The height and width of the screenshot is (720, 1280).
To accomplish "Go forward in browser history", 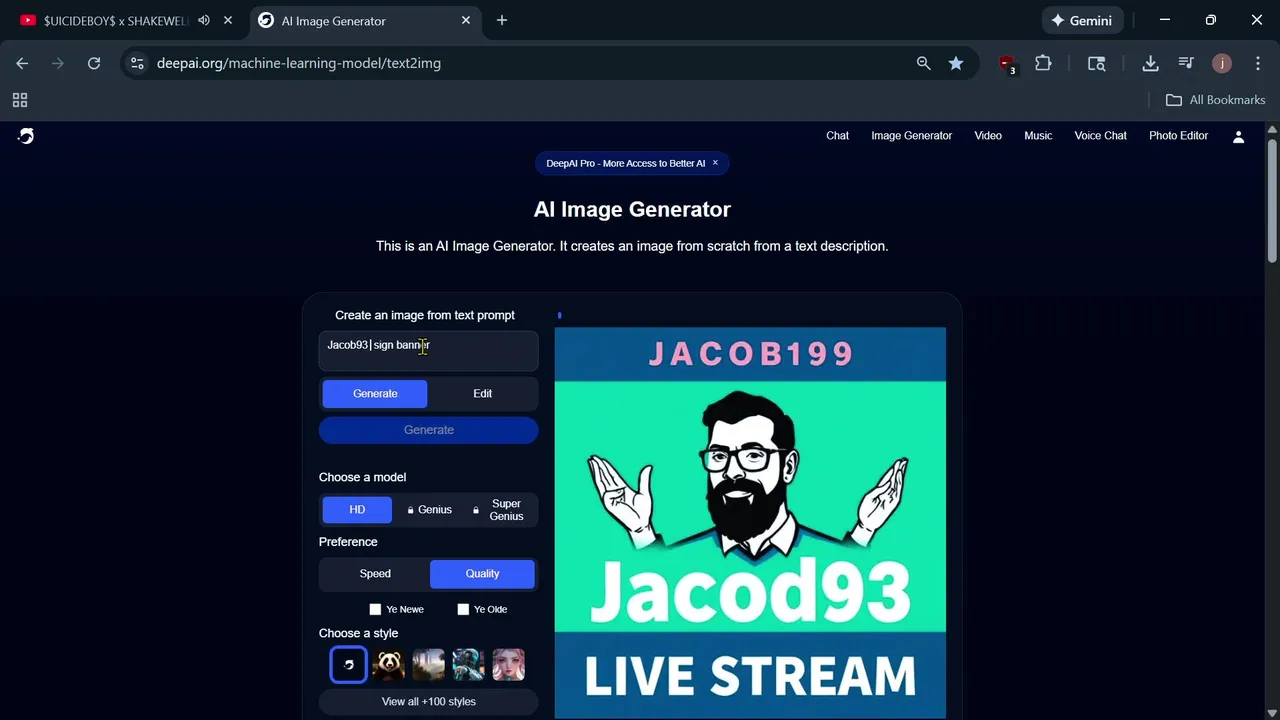I will point(58,63).
